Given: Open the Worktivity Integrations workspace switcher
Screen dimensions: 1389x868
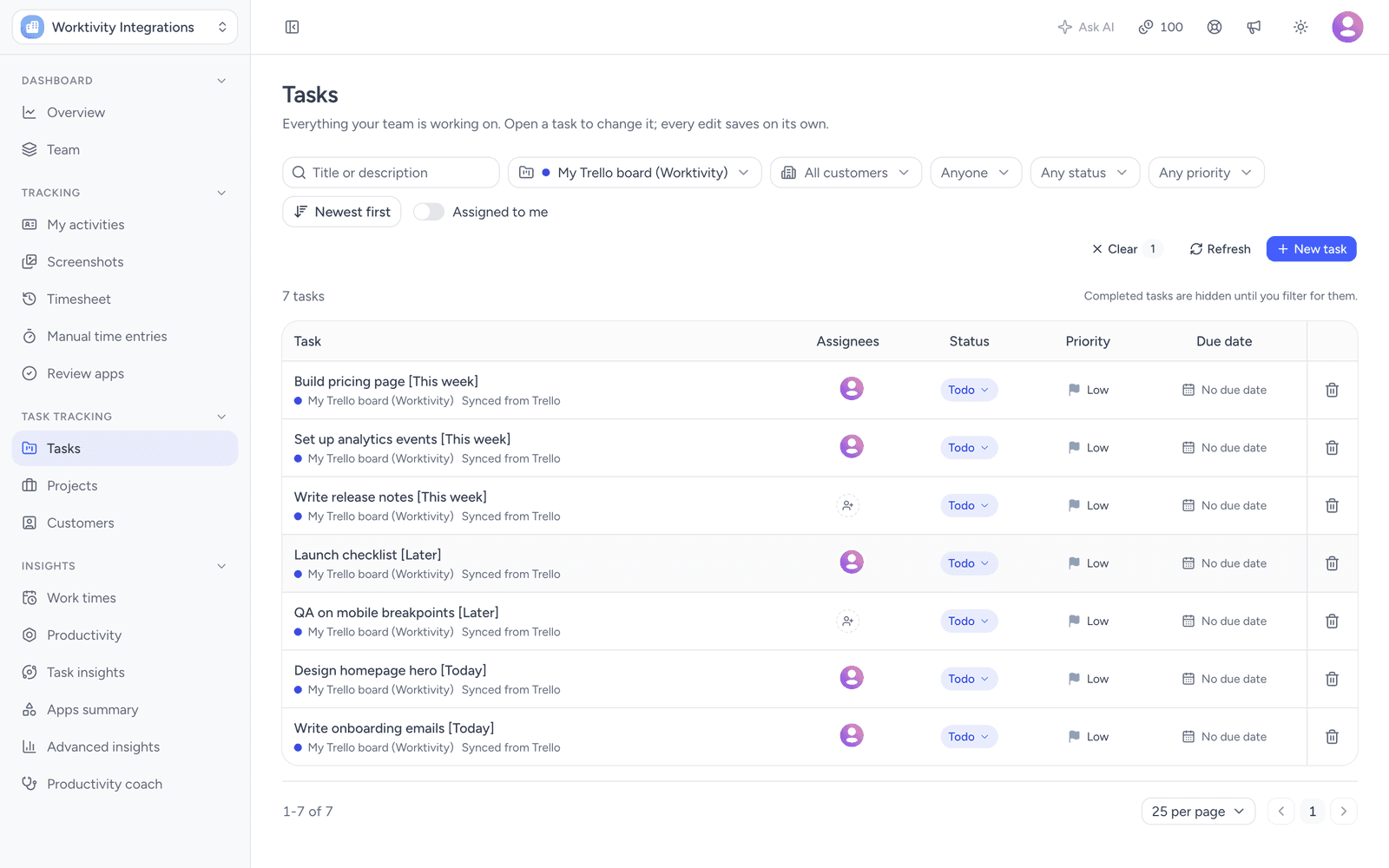Looking at the screenshot, I should 125,27.
